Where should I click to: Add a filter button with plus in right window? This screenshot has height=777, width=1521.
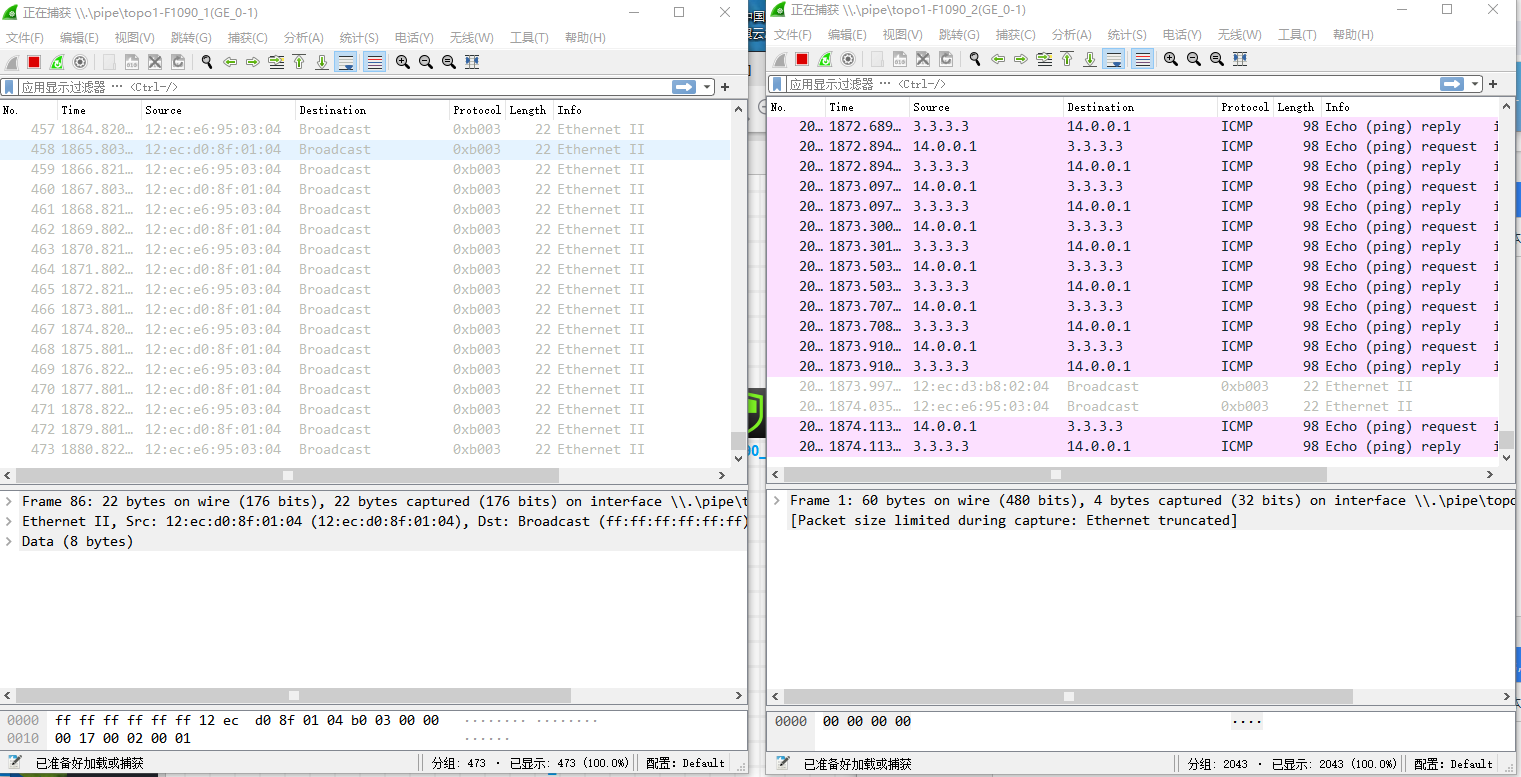[x=1493, y=84]
